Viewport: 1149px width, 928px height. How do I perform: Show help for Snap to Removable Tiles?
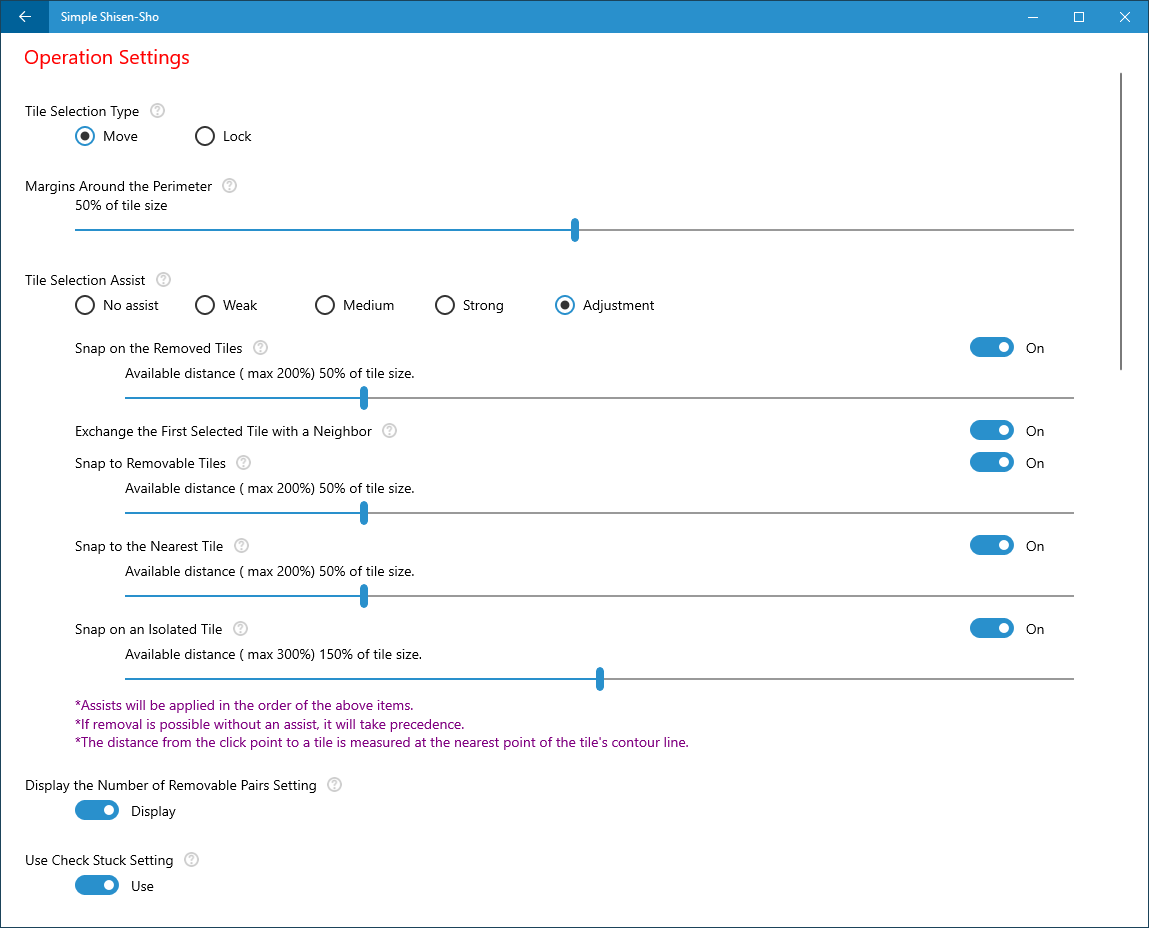[x=244, y=463]
